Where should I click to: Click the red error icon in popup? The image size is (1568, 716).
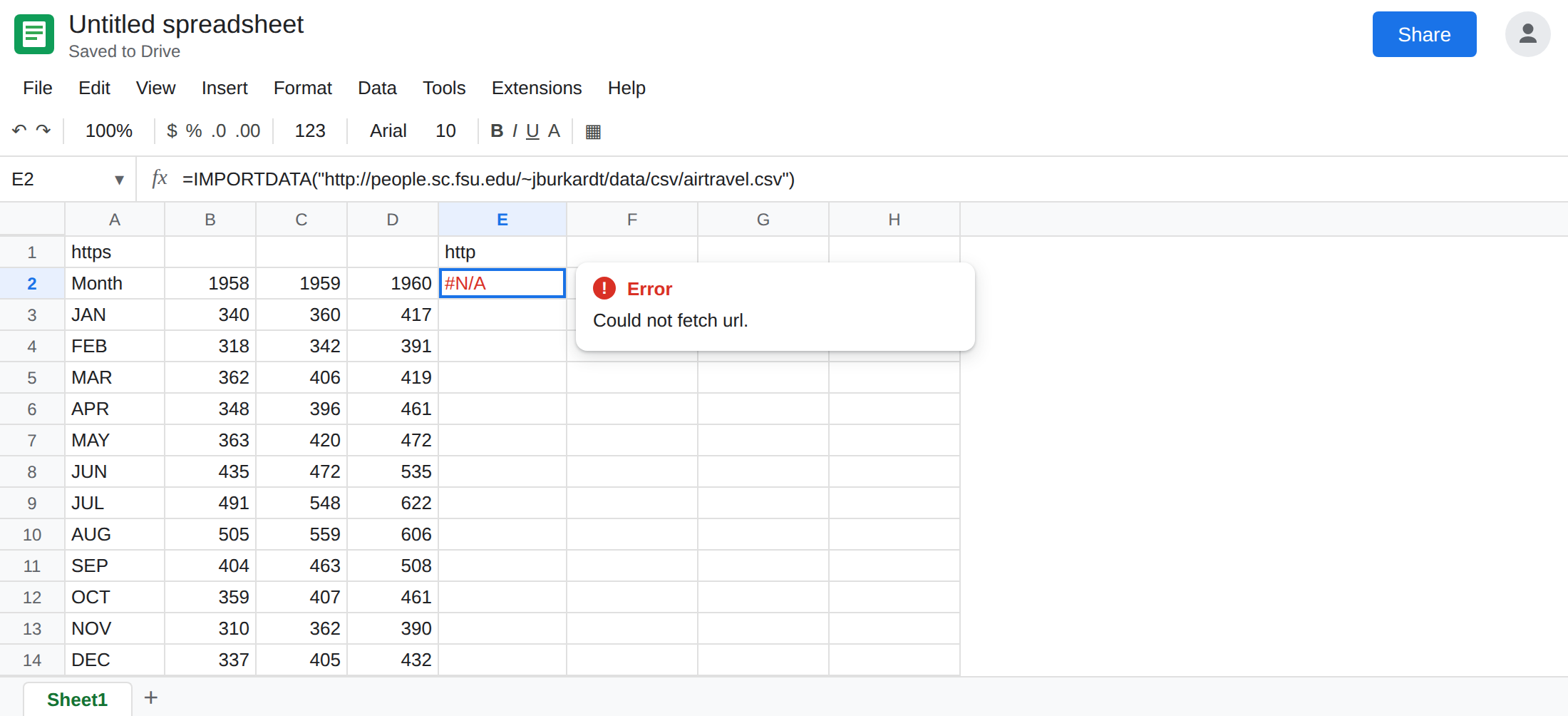pos(604,288)
